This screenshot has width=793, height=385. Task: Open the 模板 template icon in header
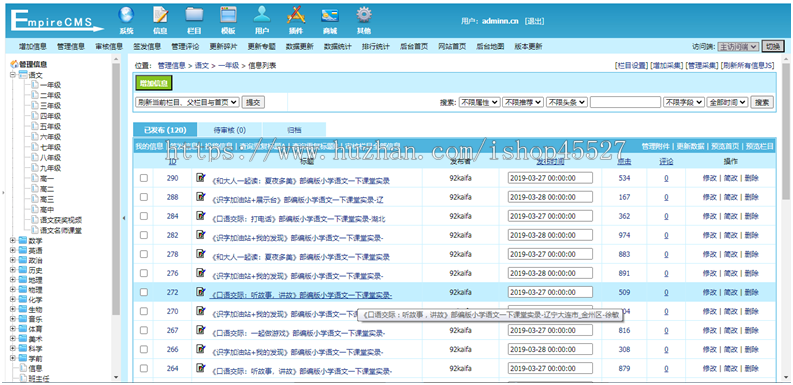pos(228,15)
